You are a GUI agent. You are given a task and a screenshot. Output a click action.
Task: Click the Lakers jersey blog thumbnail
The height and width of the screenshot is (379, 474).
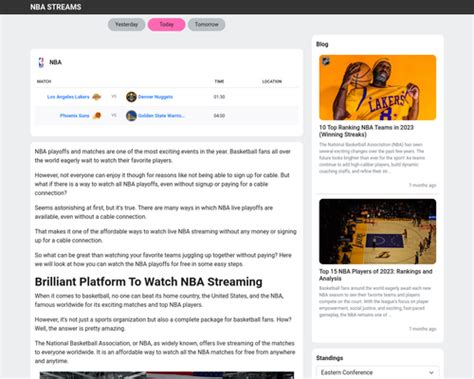point(377,87)
